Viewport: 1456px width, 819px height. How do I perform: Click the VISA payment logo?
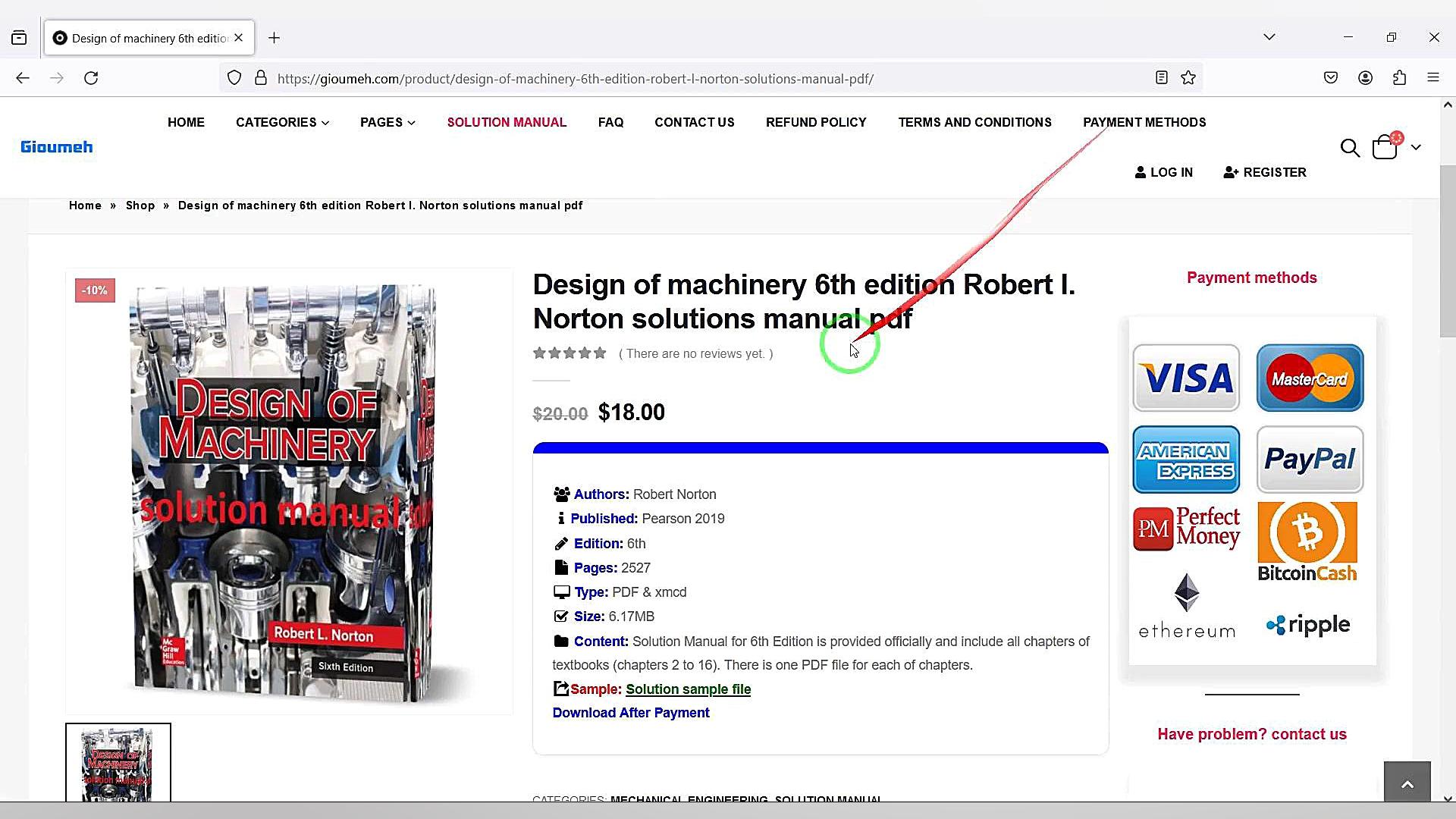point(1186,378)
